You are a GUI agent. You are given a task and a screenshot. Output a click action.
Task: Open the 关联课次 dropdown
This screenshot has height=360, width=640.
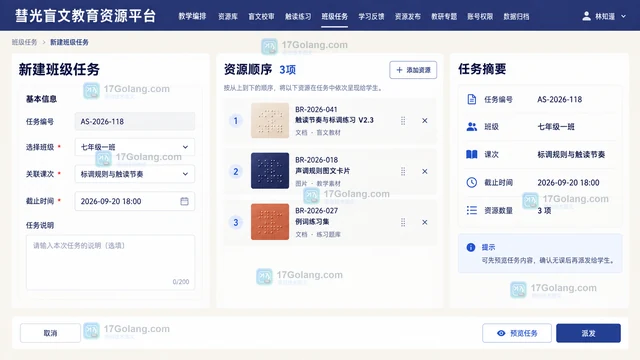[135, 174]
